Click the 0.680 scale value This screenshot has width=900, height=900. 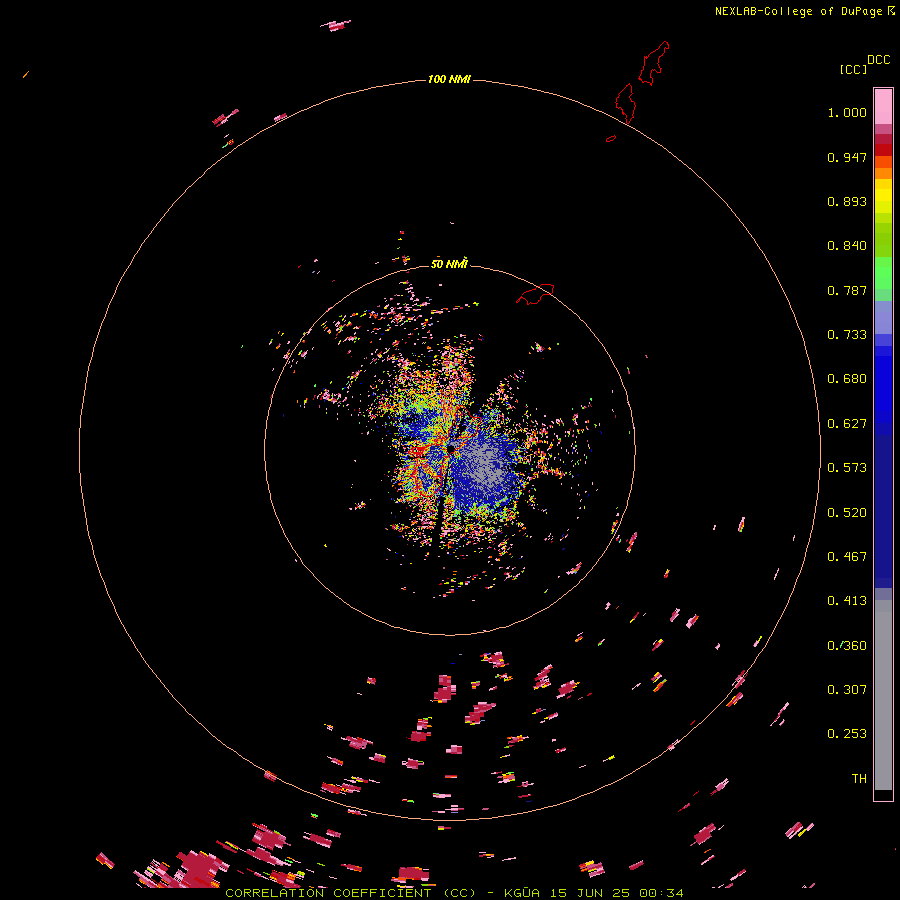pyautogui.click(x=847, y=379)
